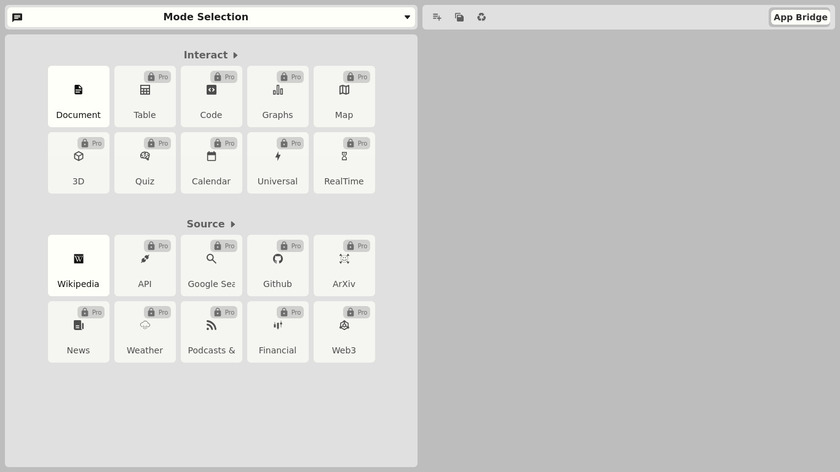
Task: Select the Wikipedia source
Action: point(78,266)
